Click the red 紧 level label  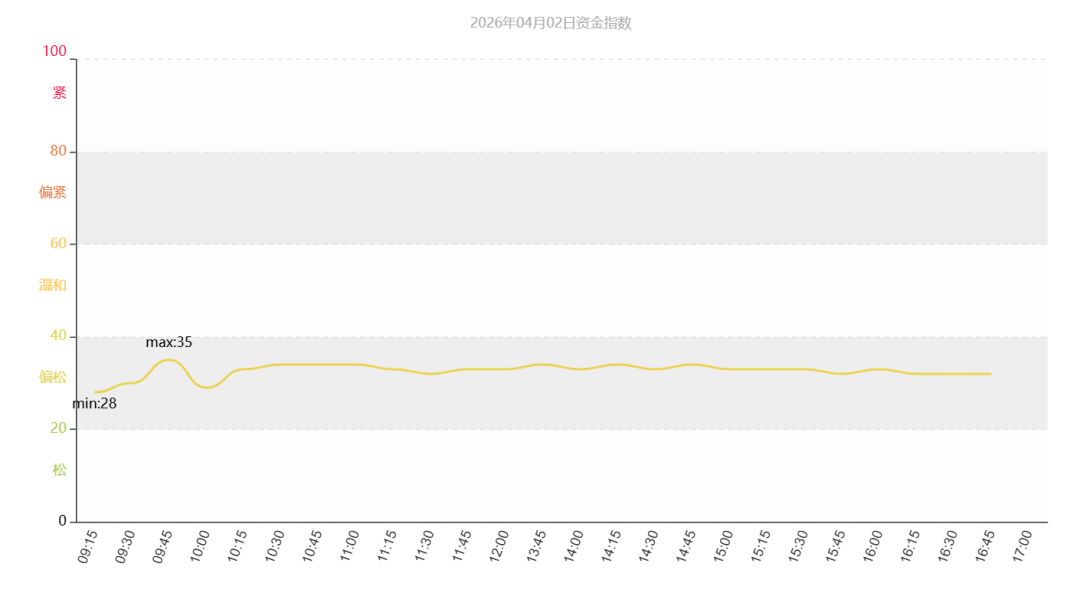tap(60, 93)
